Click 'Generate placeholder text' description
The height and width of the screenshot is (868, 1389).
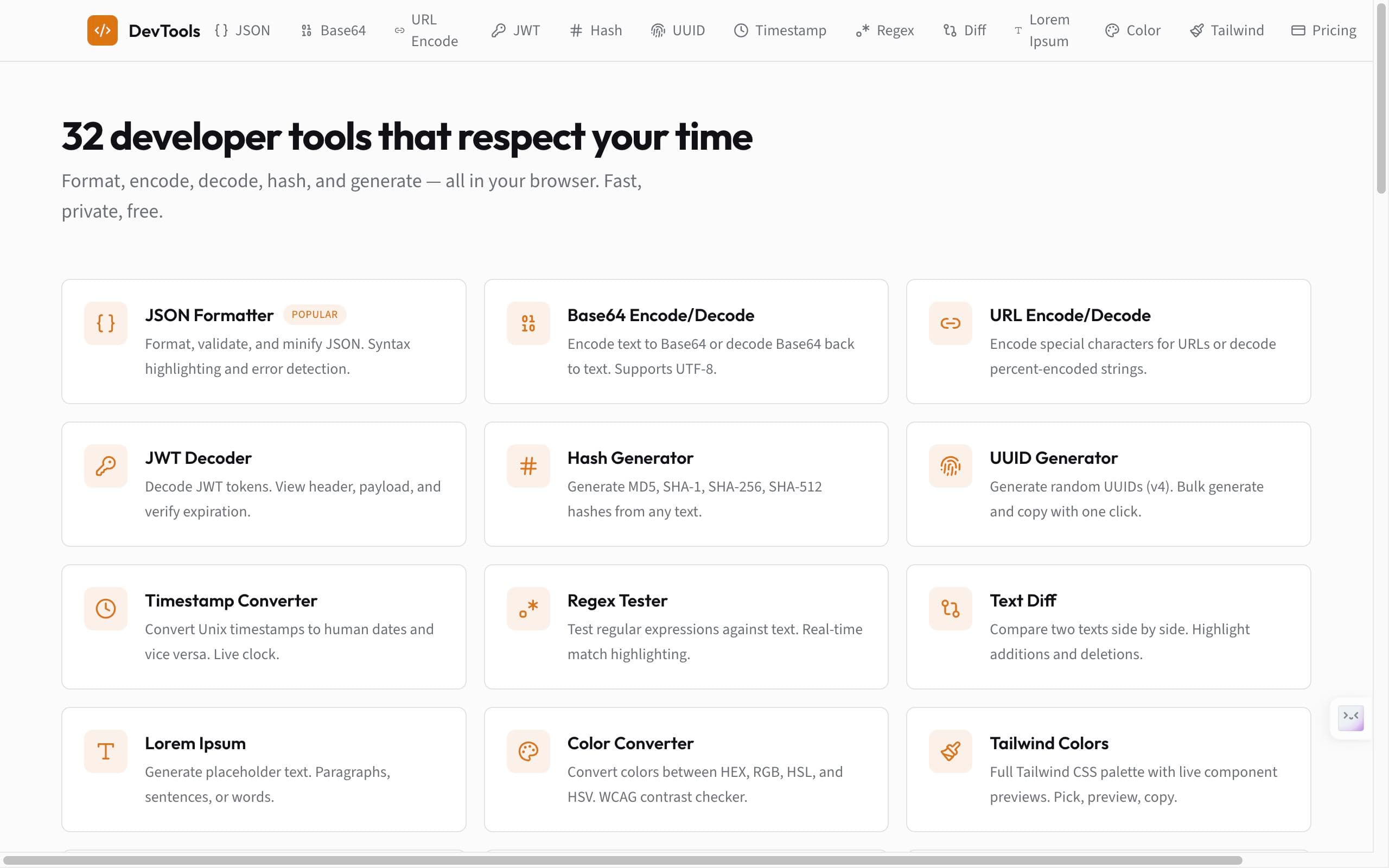267,784
